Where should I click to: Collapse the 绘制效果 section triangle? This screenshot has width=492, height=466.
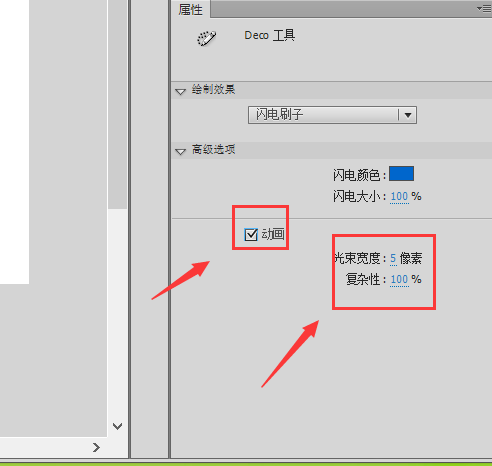click(180, 91)
